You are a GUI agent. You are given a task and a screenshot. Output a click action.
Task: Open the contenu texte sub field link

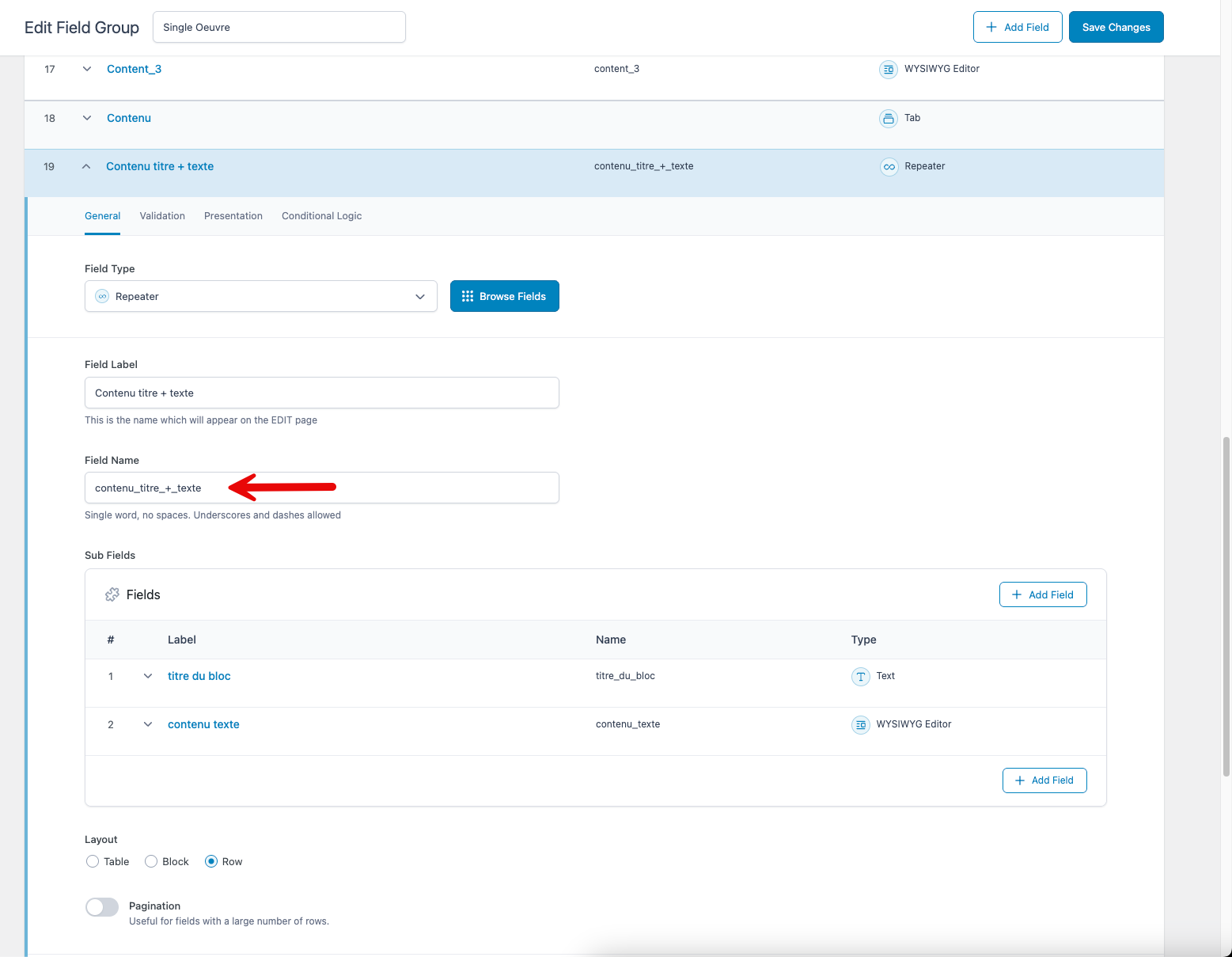point(203,724)
